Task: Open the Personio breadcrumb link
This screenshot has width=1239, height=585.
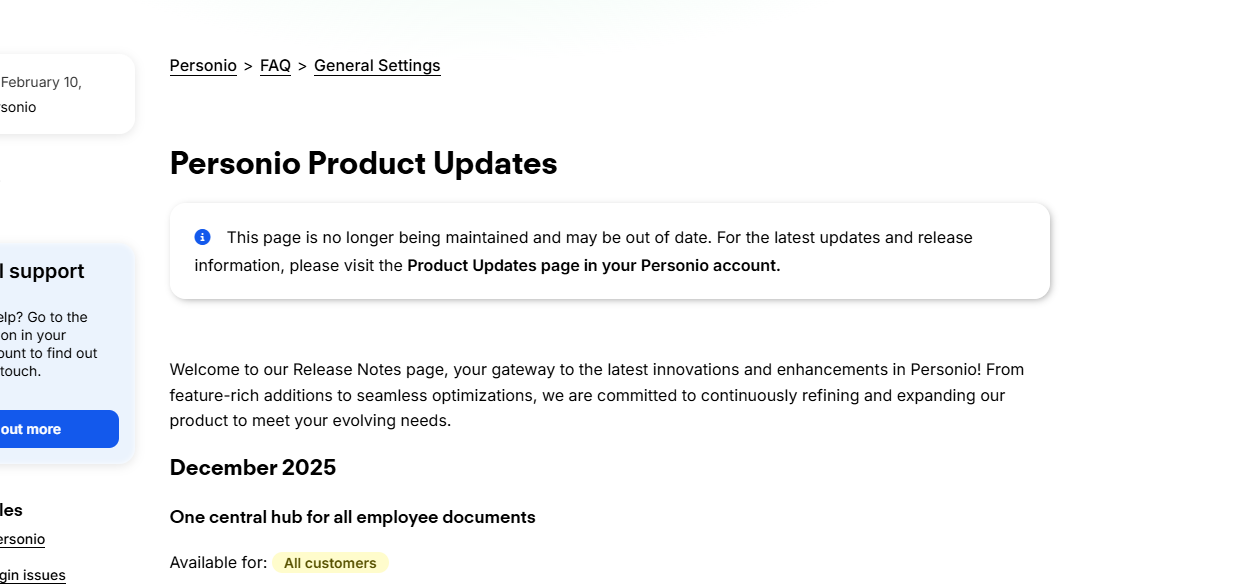Action: (203, 65)
